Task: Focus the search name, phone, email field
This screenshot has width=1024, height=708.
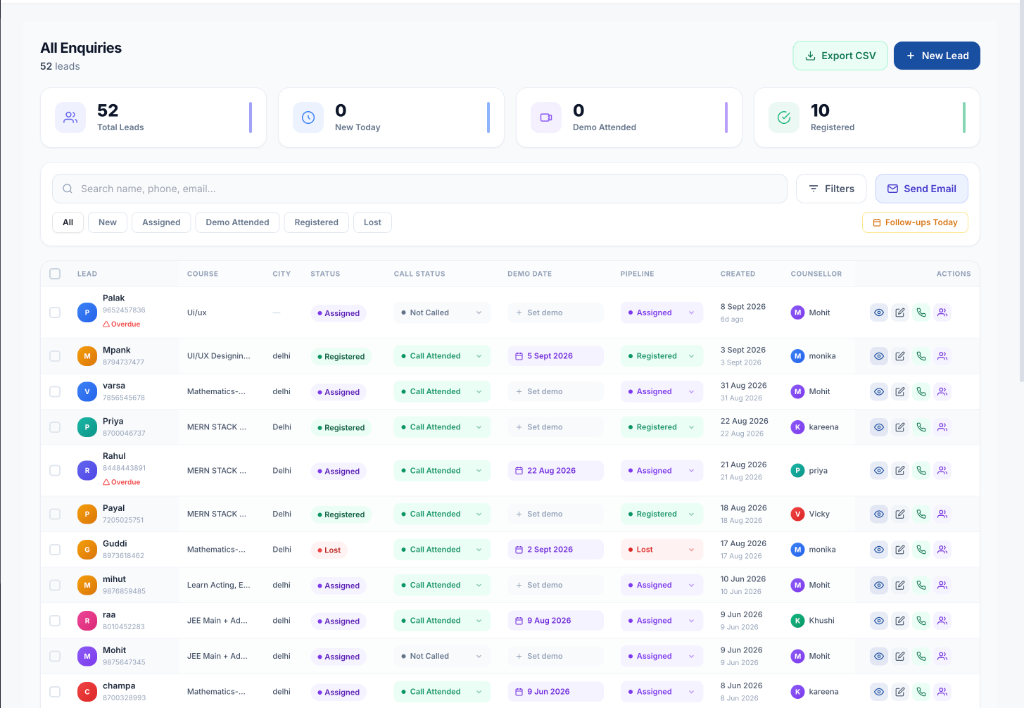Action: coord(420,189)
